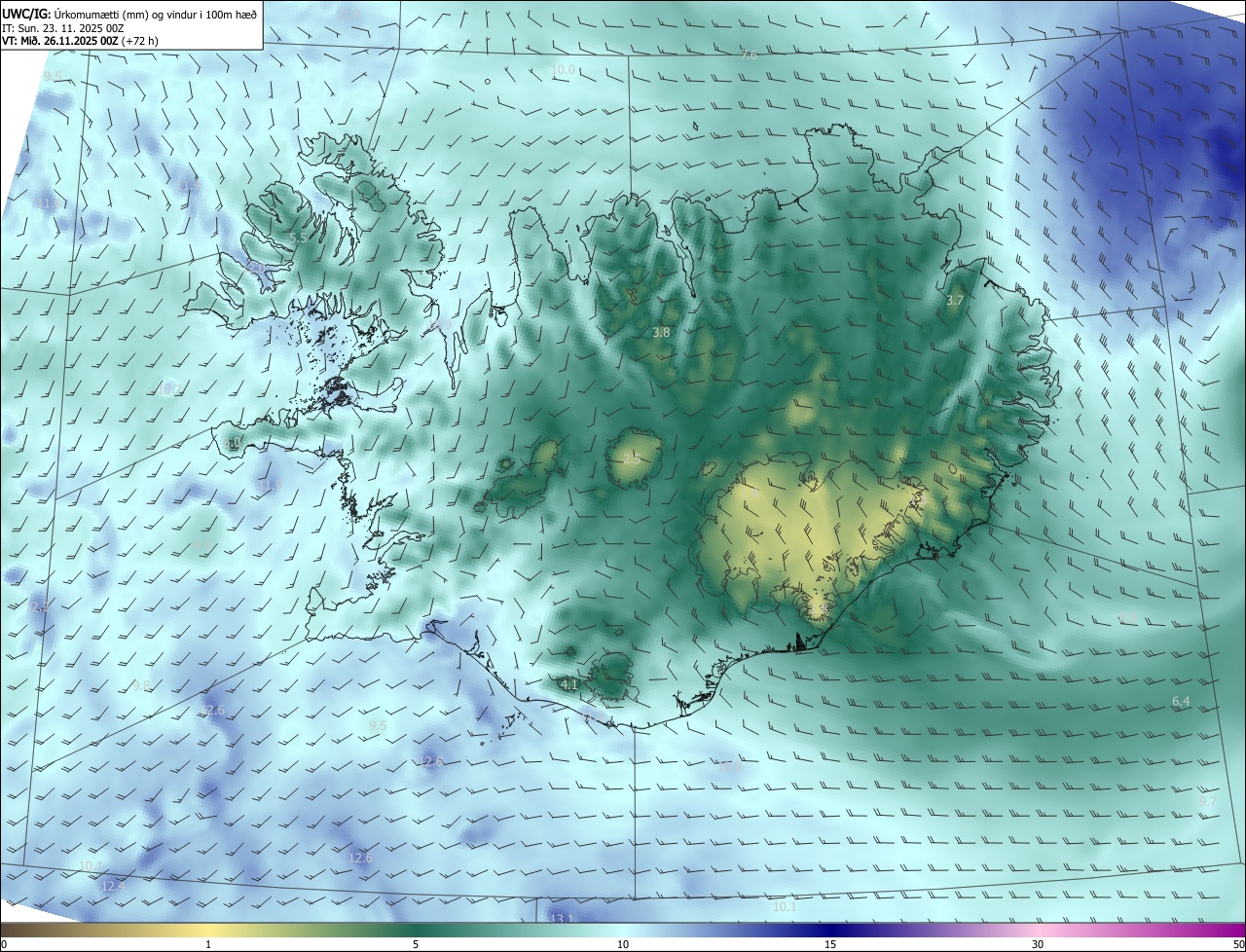Click the "50" tick on the color scale
Viewport: 1246px width, 952px height.
pyautogui.click(x=1238, y=944)
